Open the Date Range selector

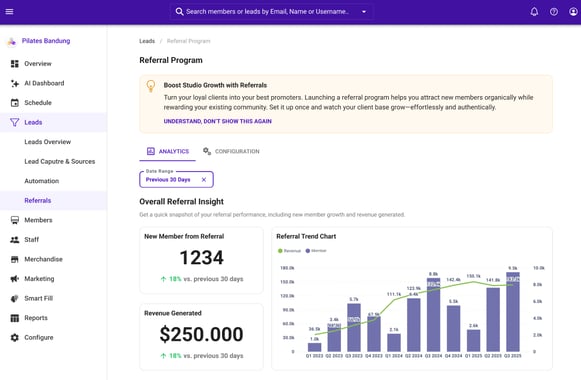point(176,179)
